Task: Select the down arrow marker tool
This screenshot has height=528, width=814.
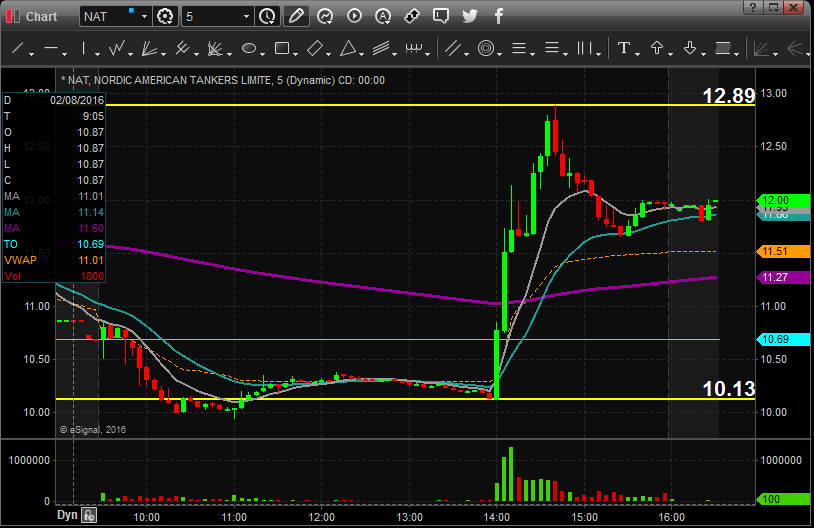Action: pos(690,49)
